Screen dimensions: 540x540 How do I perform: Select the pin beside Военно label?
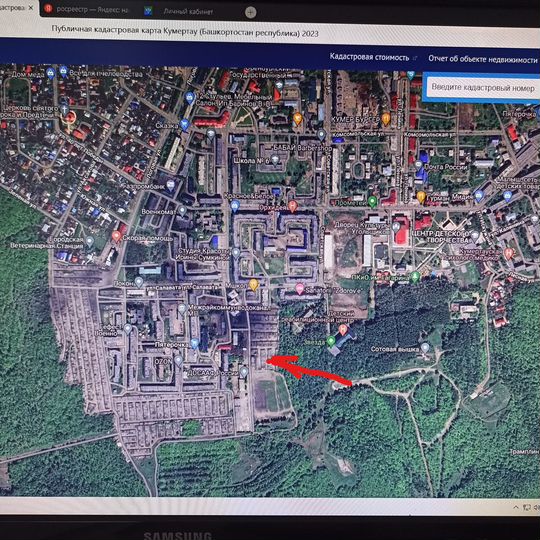click(x=128, y=329)
